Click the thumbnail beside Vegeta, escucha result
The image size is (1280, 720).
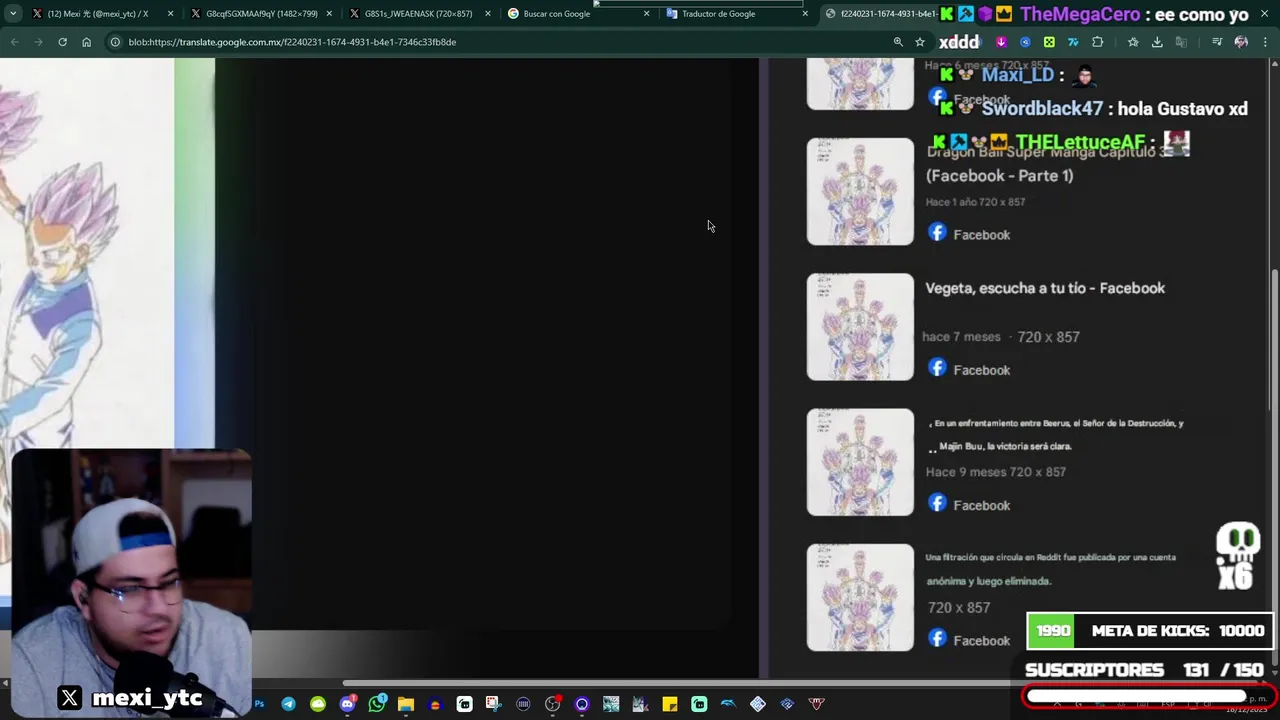(860, 327)
